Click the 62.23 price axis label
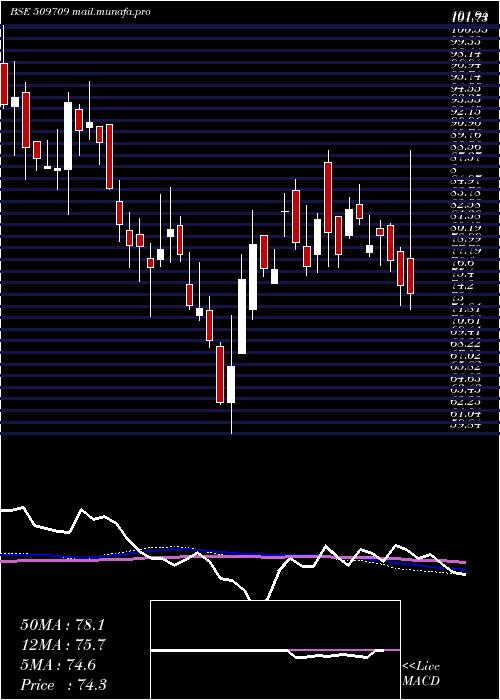The image size is (500, 700). [466, 402]
